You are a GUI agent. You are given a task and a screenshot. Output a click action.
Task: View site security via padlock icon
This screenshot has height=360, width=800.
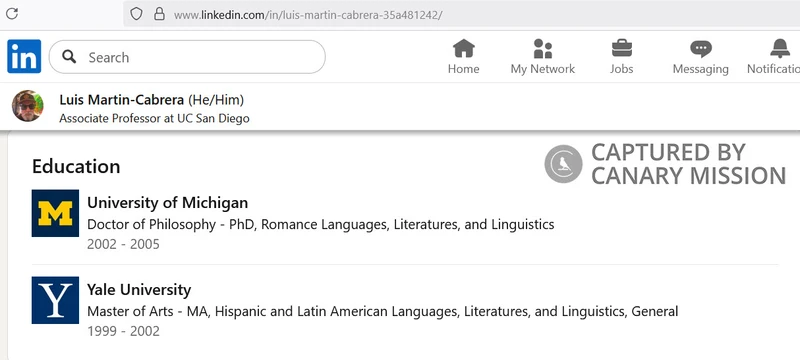[159, 14]
